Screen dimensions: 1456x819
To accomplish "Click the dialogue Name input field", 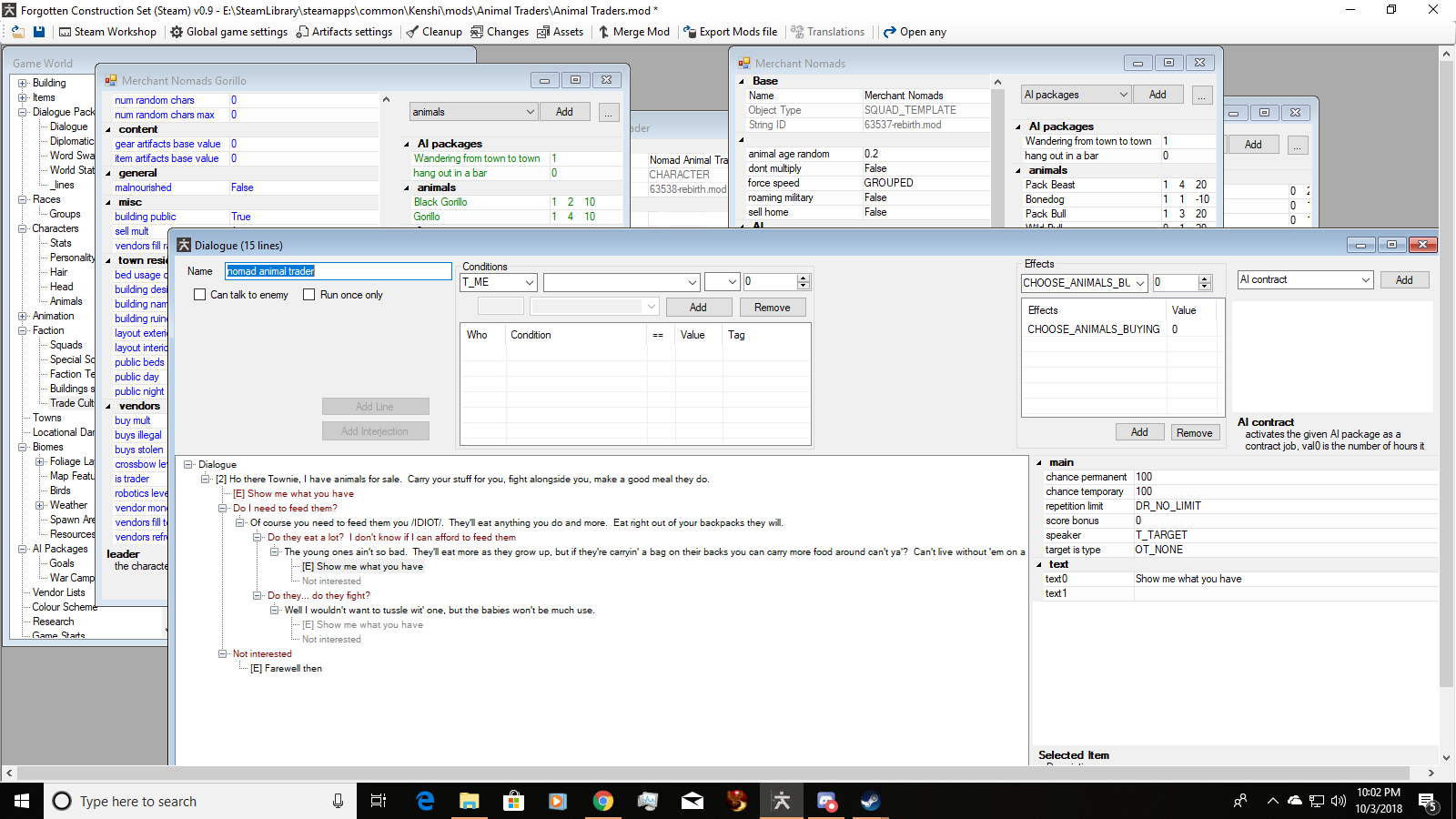I will (338, 271).
